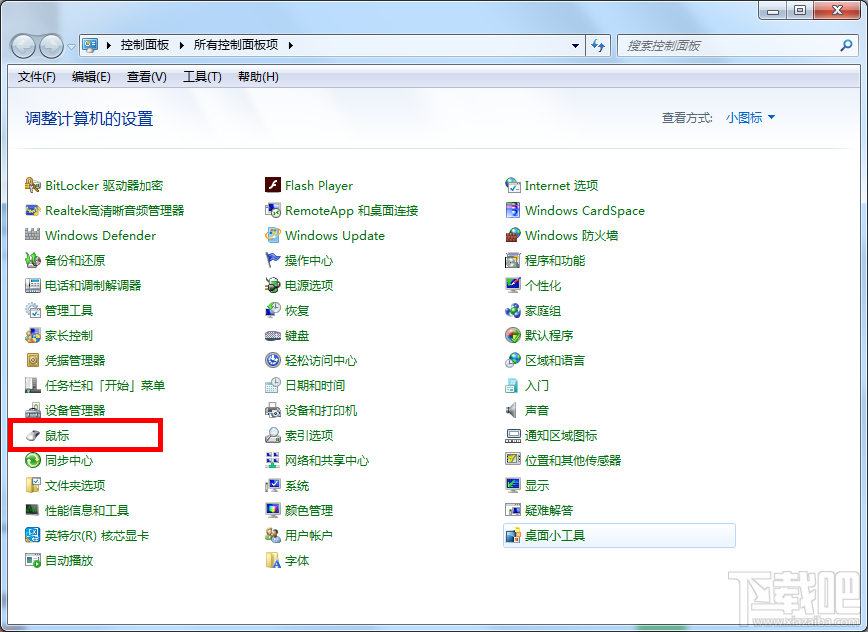
Task: Click the 鼠标 mouse icon
Action: pos(33,436)
